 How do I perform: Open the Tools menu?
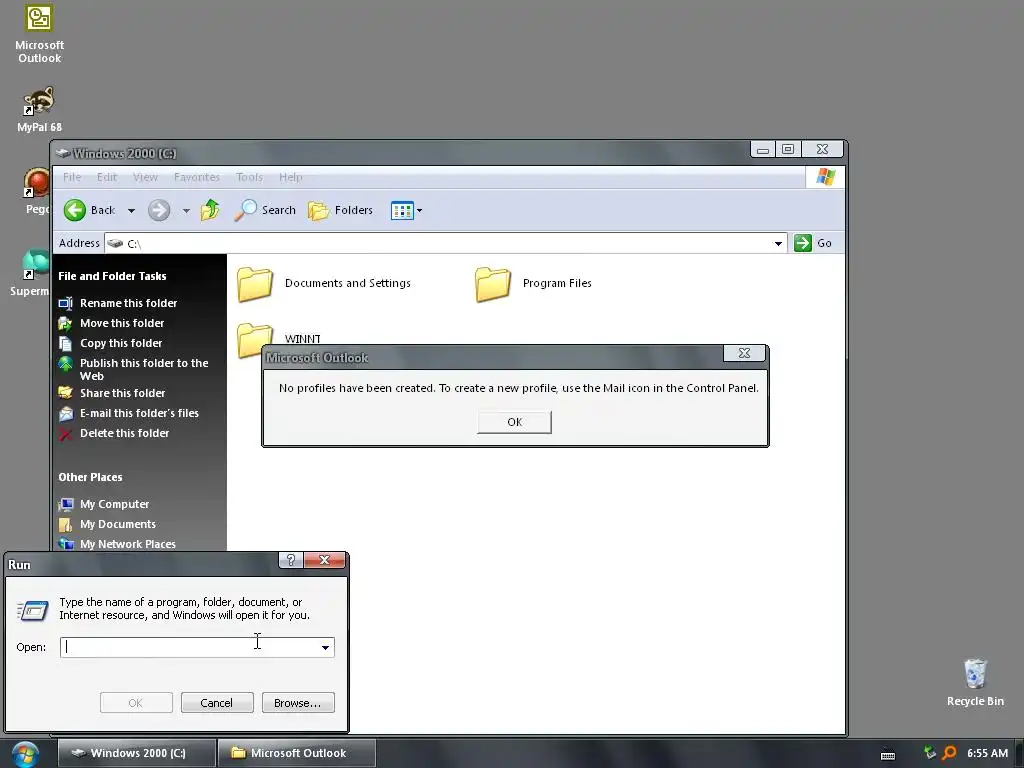click(249, 177)
